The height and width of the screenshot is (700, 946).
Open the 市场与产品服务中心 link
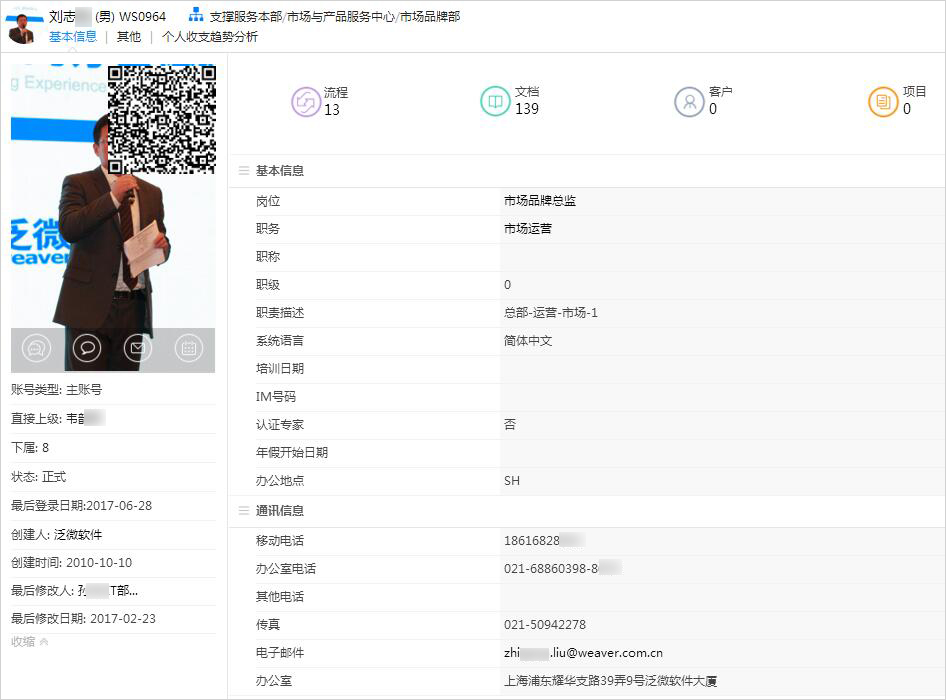click(341, 17)
